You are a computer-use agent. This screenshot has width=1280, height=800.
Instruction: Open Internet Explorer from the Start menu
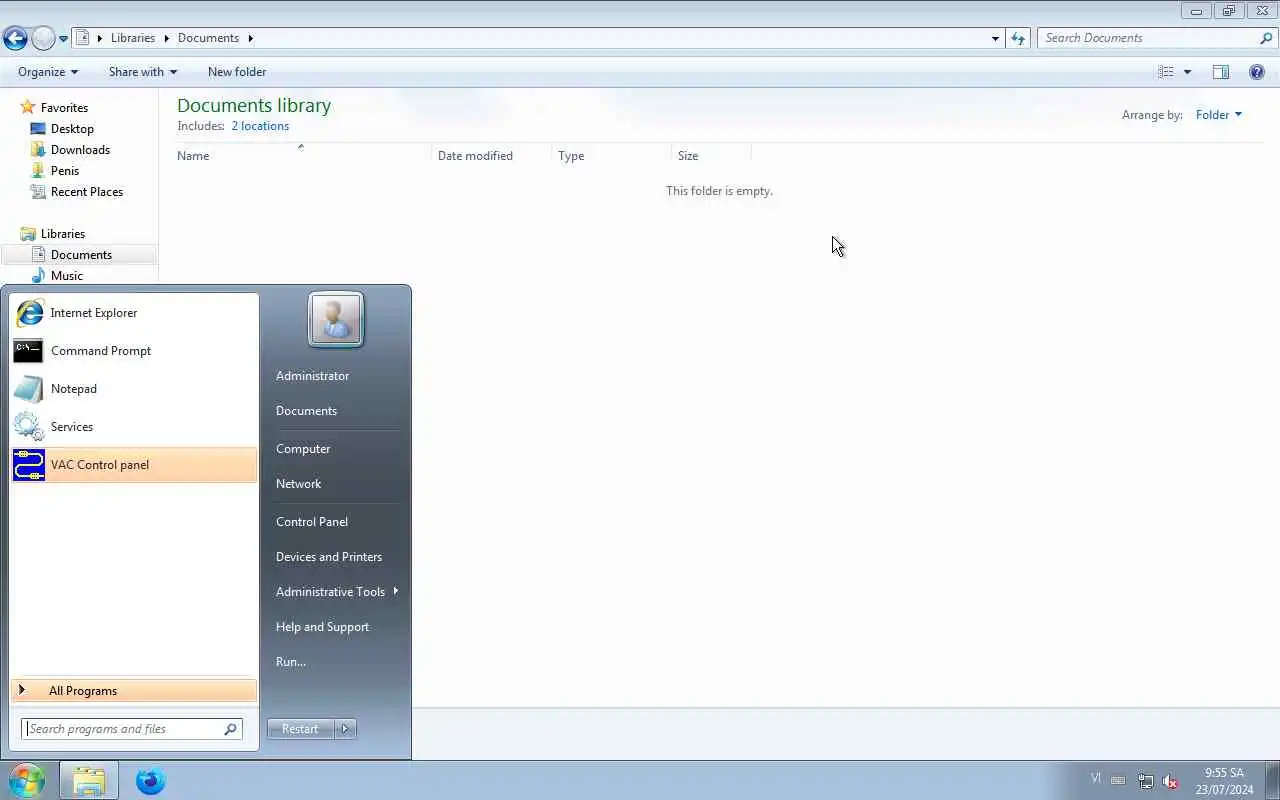pyautogui.click(x=134, y=313)
